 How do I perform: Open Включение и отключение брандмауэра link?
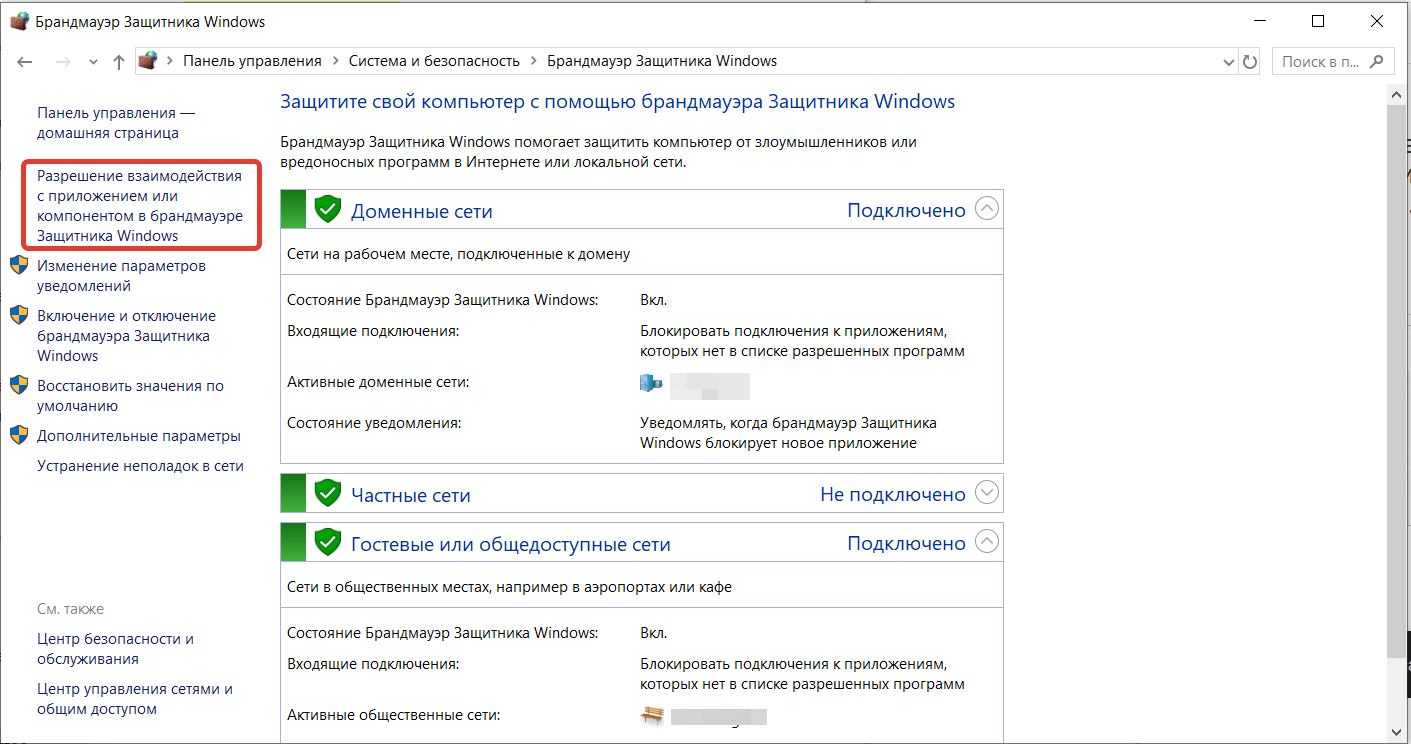[x=126, y=336]
